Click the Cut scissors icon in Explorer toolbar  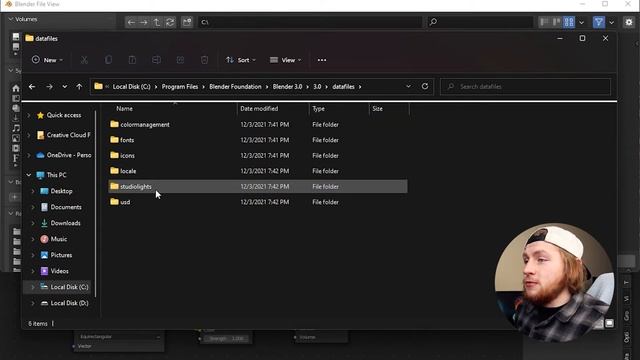(84, 60)
